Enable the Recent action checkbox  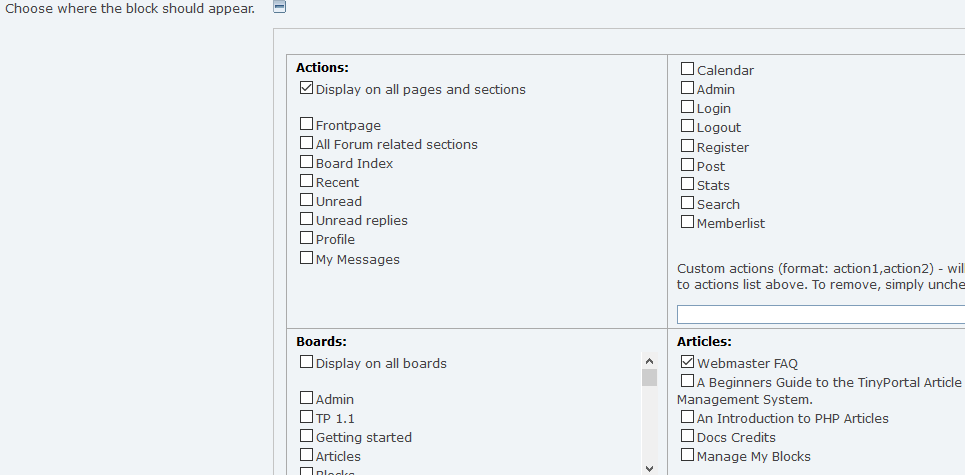tap(307, 181)
